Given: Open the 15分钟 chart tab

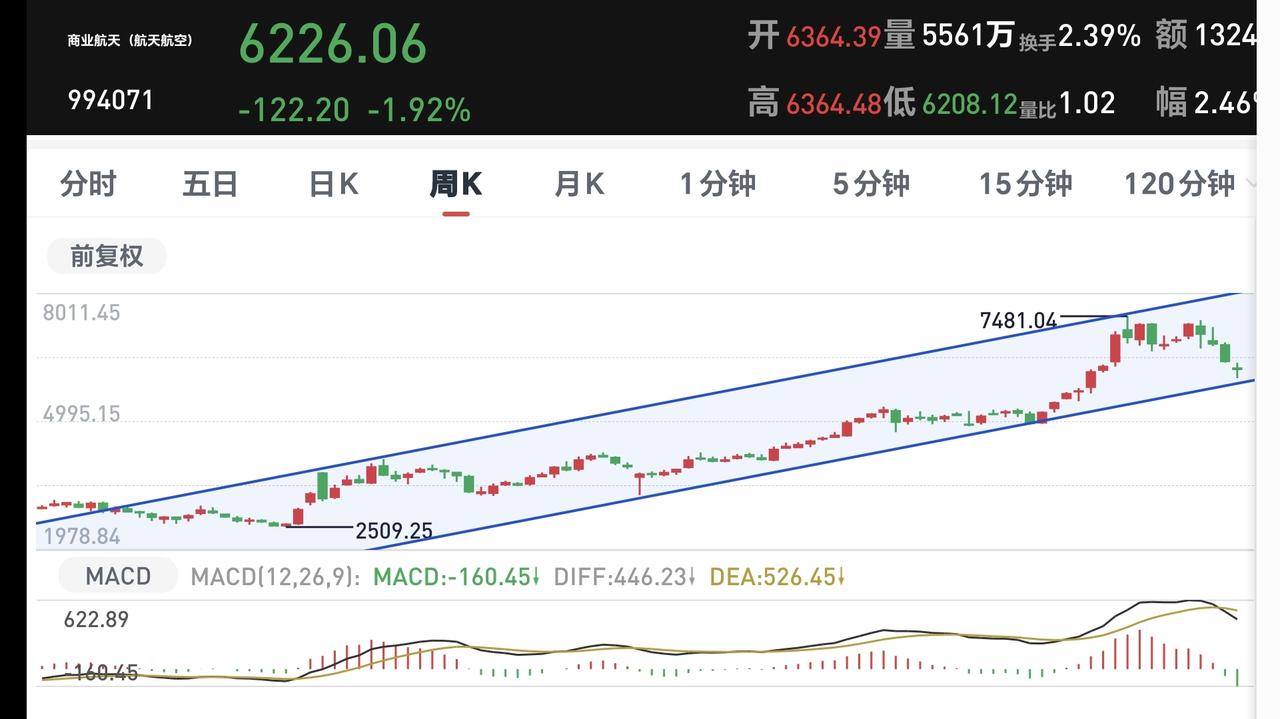Looking at the screenshot, I should click(x=1025, y=184).
